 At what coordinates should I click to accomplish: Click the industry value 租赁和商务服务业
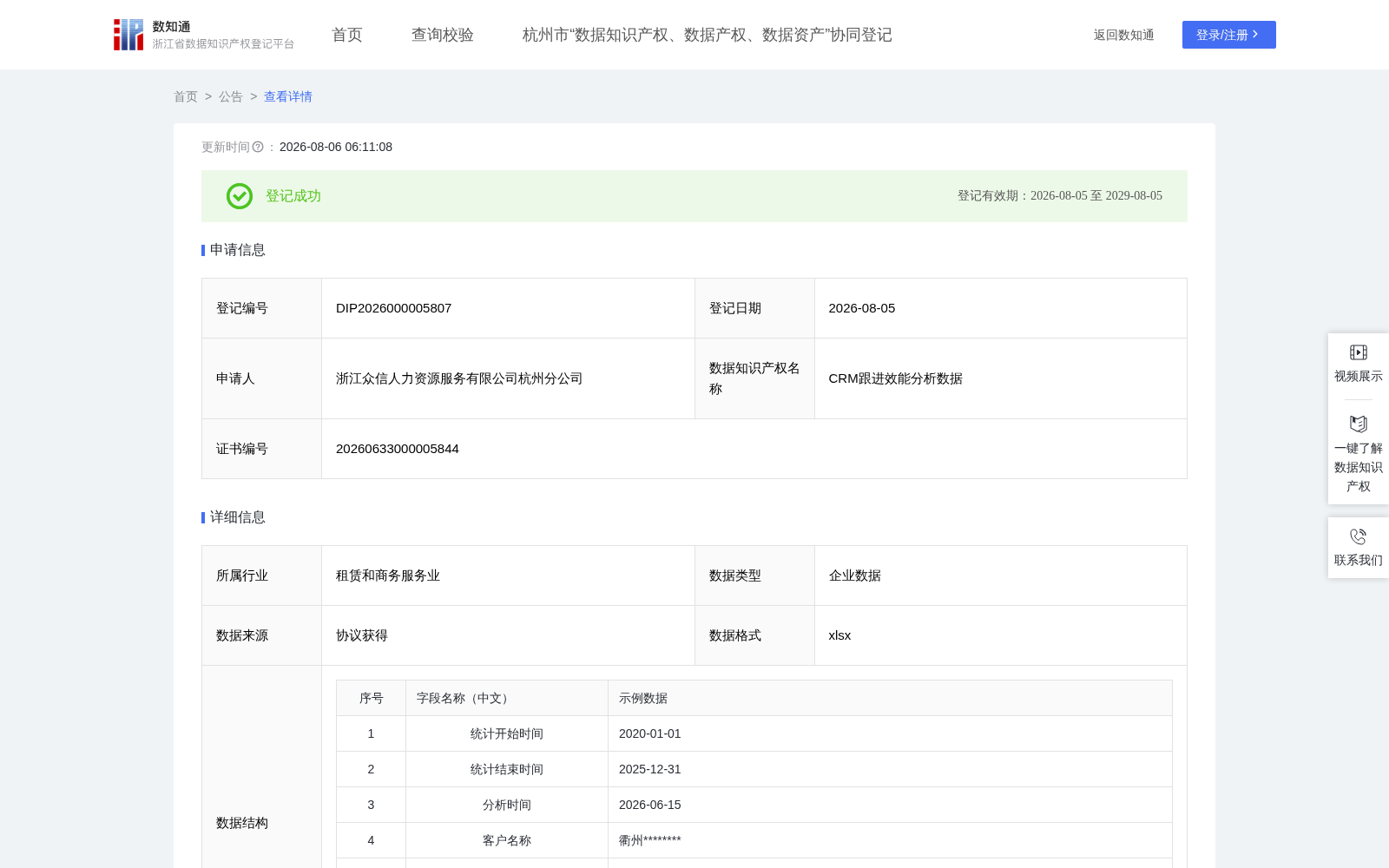(x=388, y=575)
